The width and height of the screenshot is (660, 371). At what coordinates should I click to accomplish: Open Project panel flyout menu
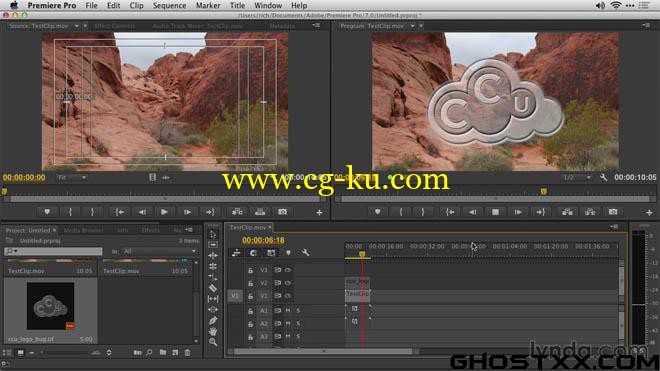point(189,230)
